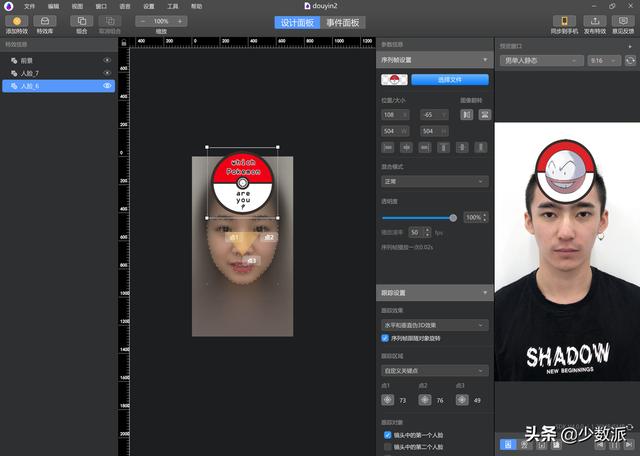Click the zoom-in plus button

pos(180,21)
